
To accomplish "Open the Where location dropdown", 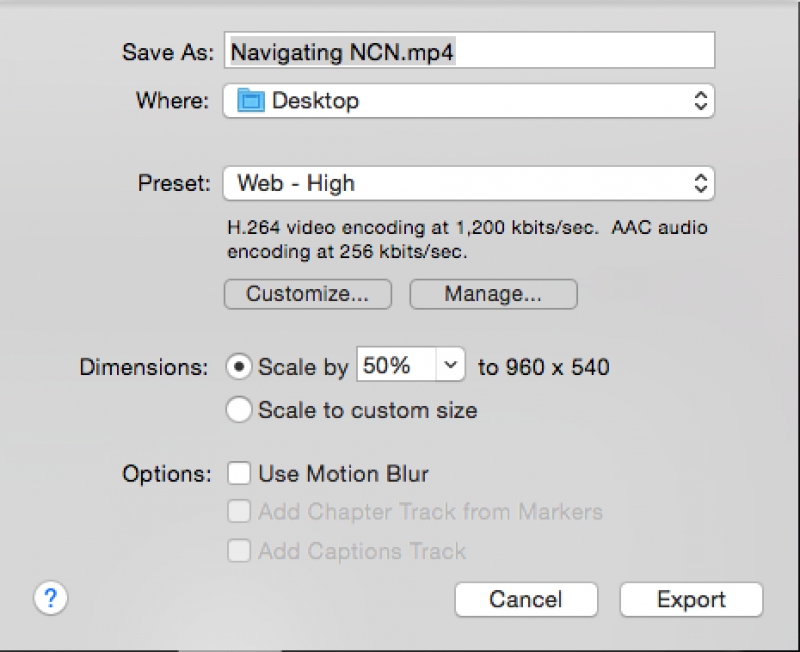I will tap(468, 100).
